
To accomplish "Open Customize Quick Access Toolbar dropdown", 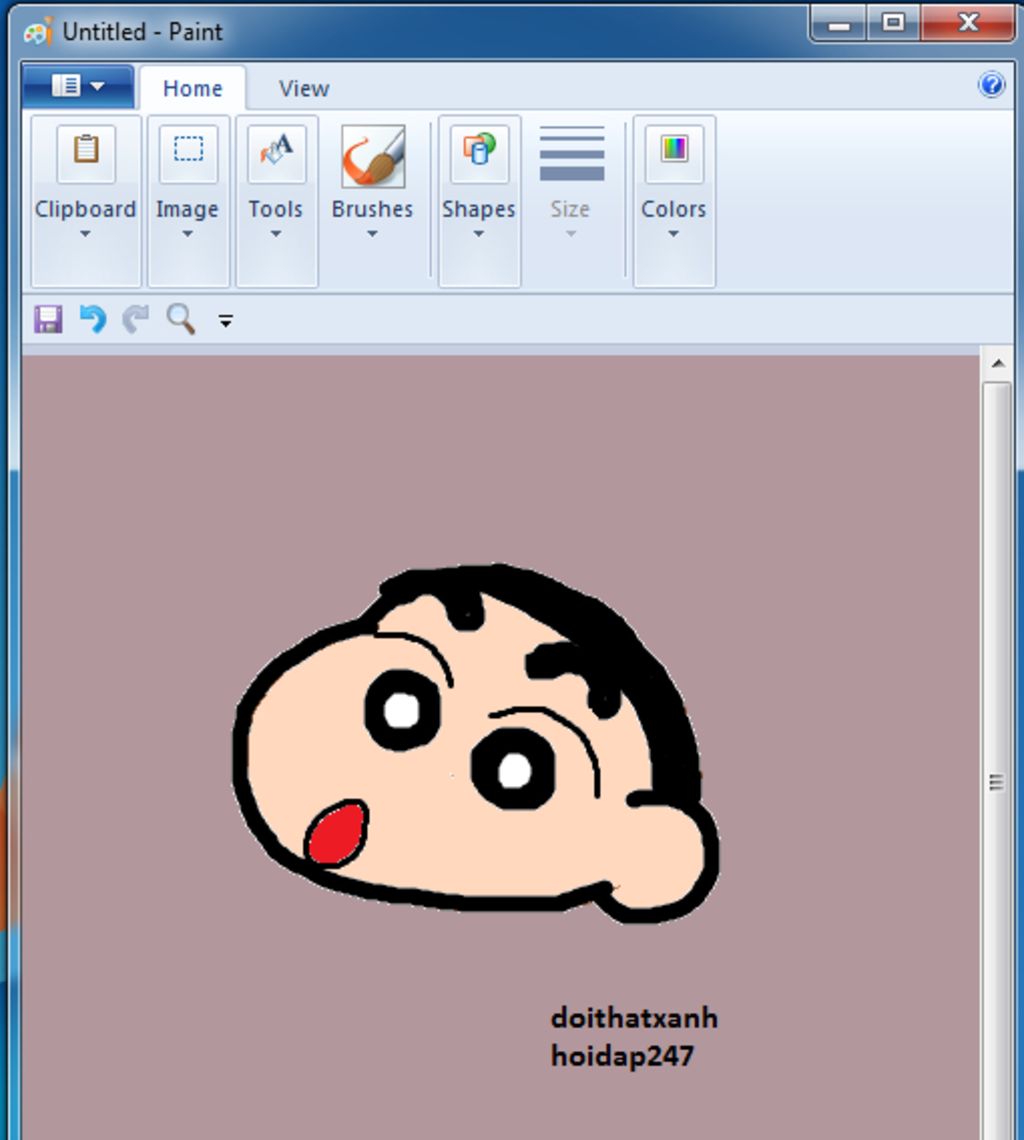I will (226, 321).
